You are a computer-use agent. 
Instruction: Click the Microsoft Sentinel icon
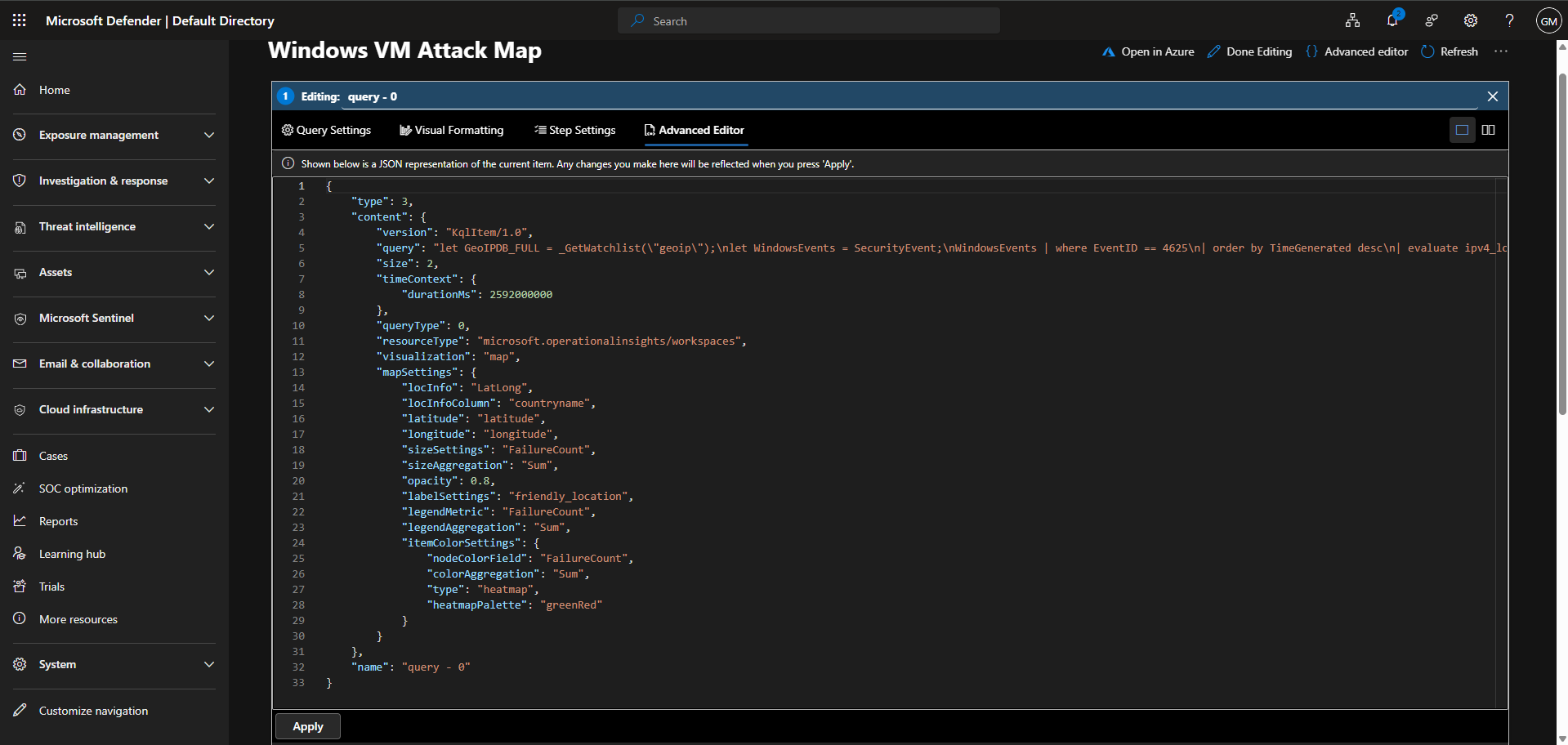click(x=20, y=318)
